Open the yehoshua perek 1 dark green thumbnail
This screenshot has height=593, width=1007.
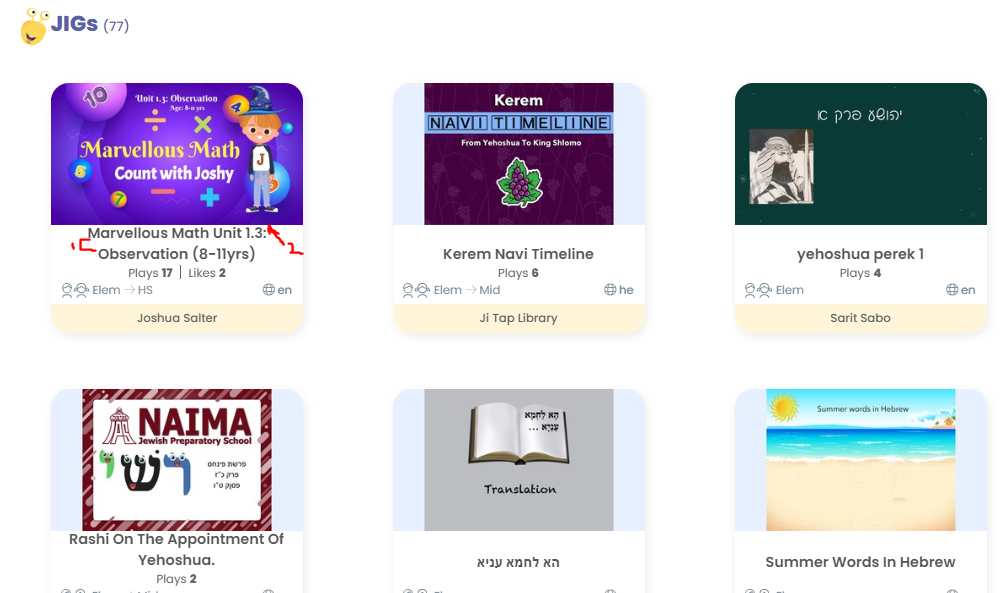click(861, 154)
